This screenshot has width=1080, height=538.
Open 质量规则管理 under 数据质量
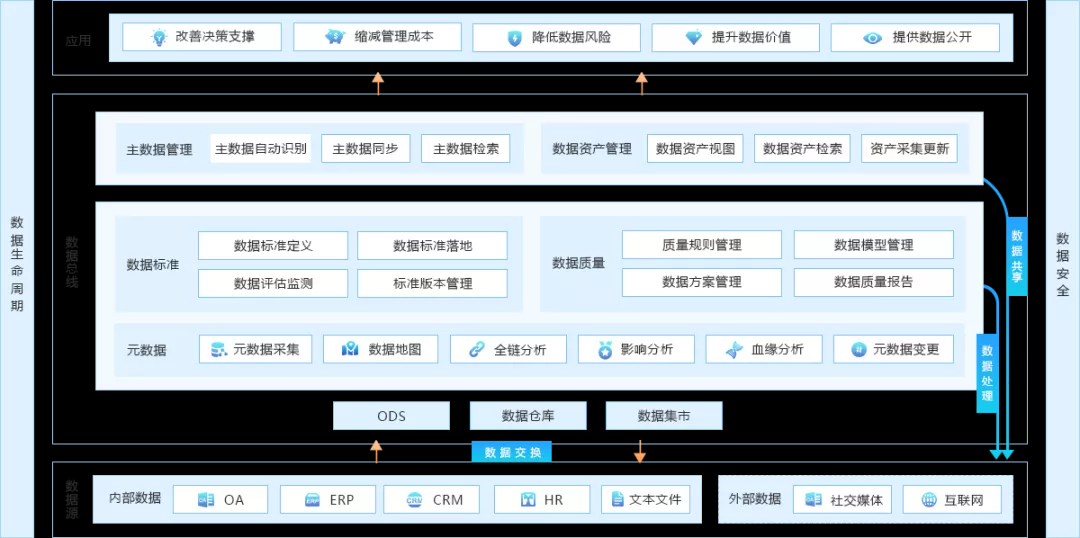pos(701,245)
